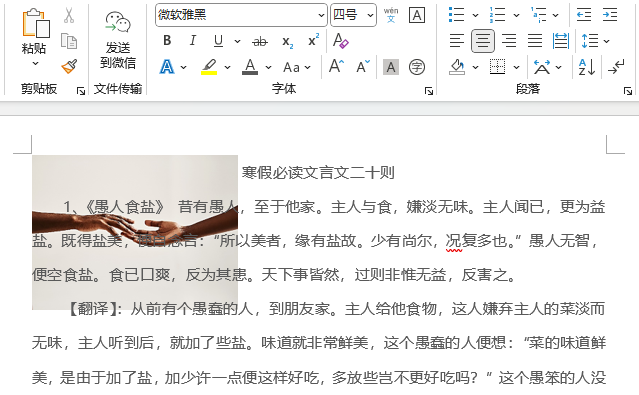Viewport: 639px width, 395px height.
Task: Expand the font name dropdown arrow
Action: tap(321, 15)
